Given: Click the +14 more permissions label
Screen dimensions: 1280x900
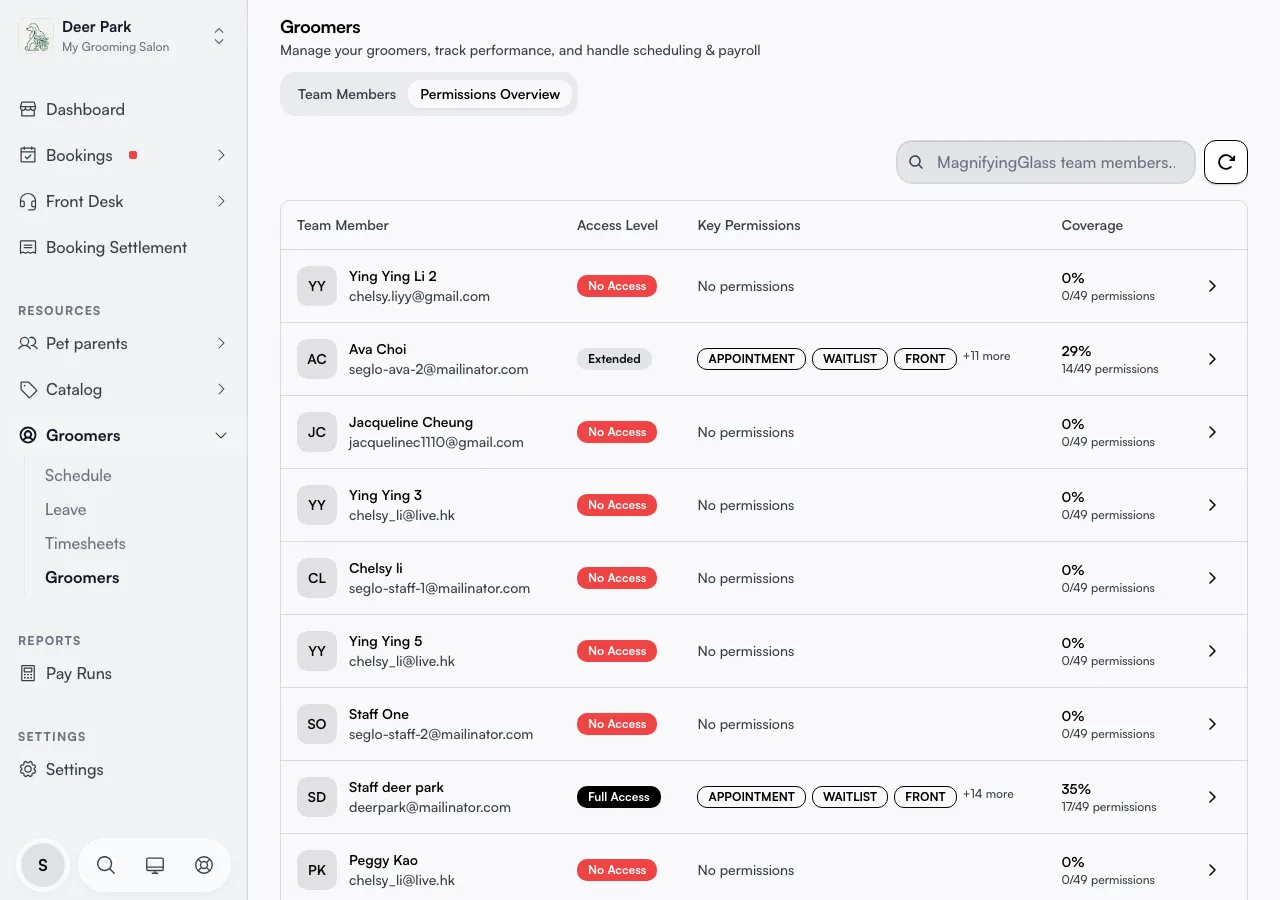Looking at the screenshot, I should point(988,794).
